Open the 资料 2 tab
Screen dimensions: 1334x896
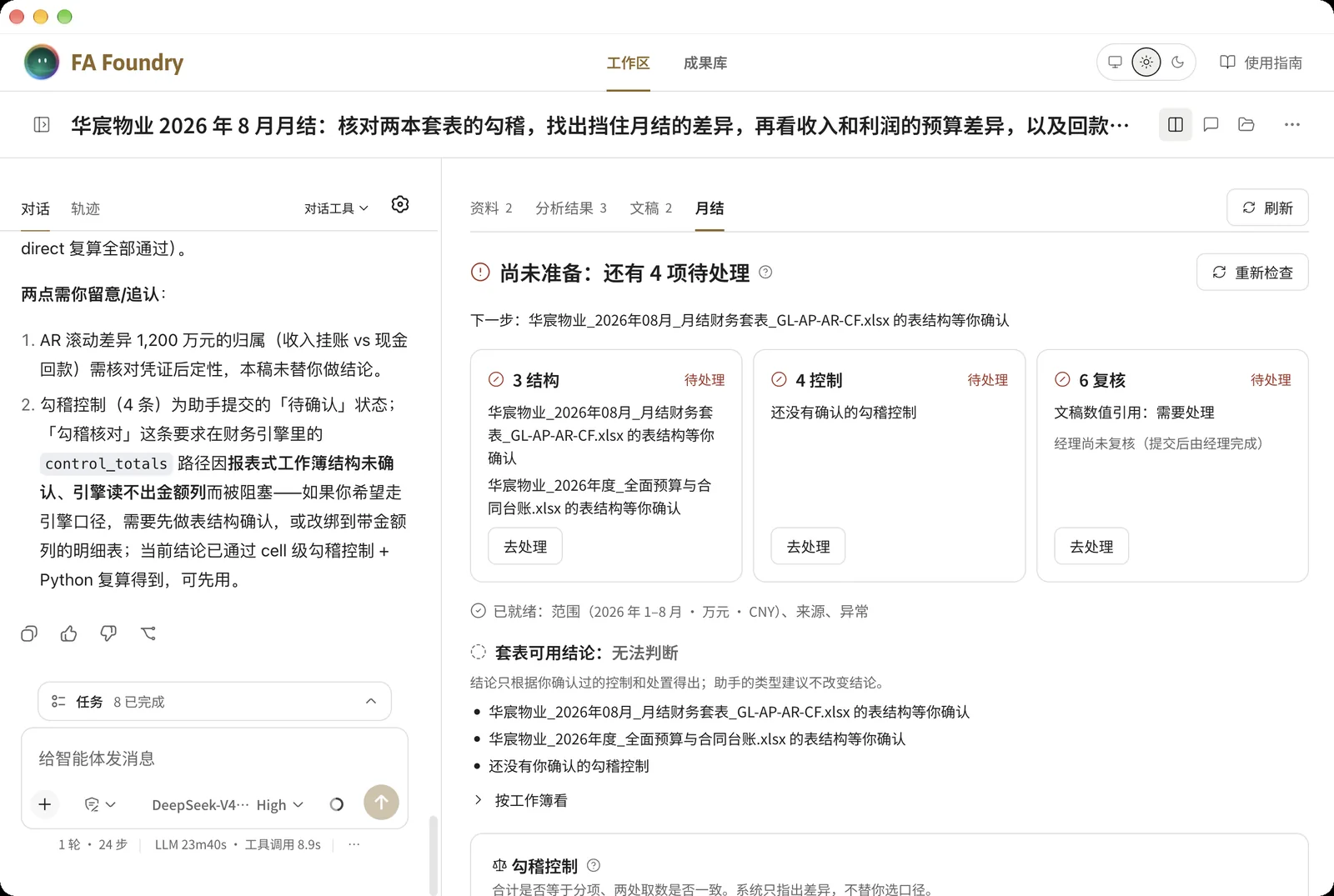tap(491, 208)
